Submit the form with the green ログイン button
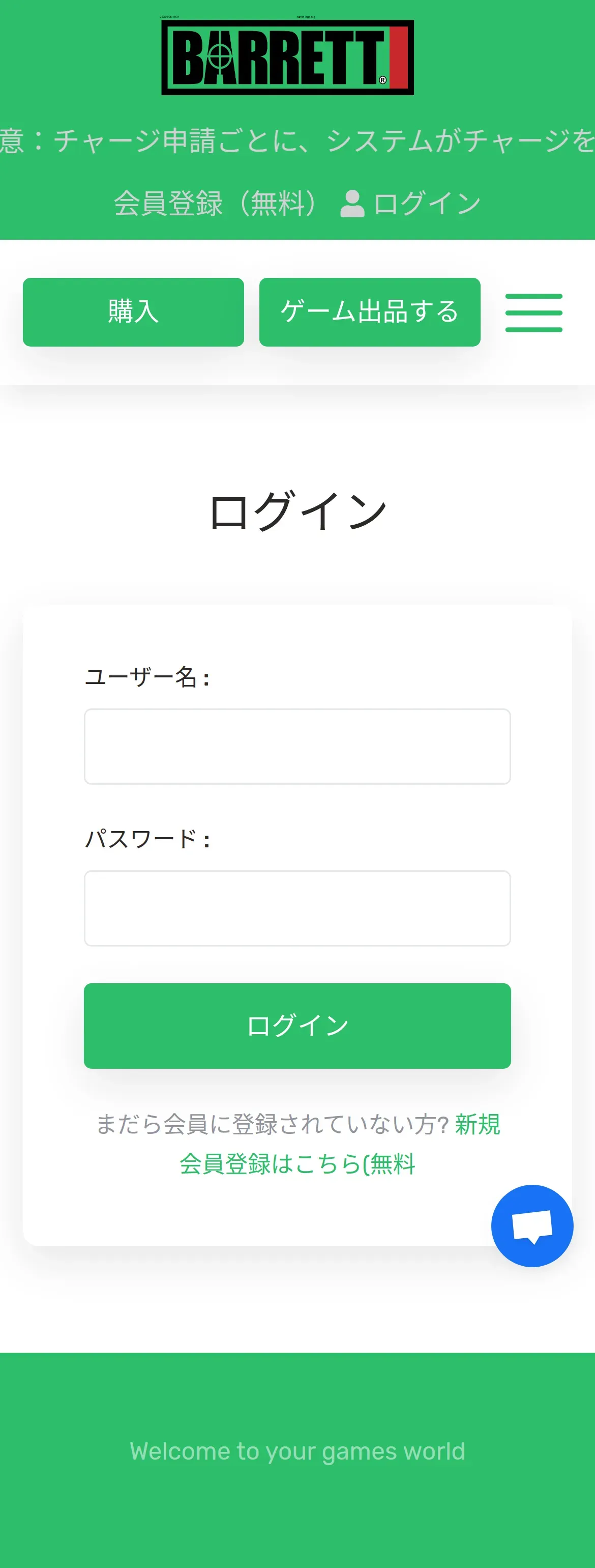The height and width of the screenshot is (1568, 595). tap(297, 1025)
